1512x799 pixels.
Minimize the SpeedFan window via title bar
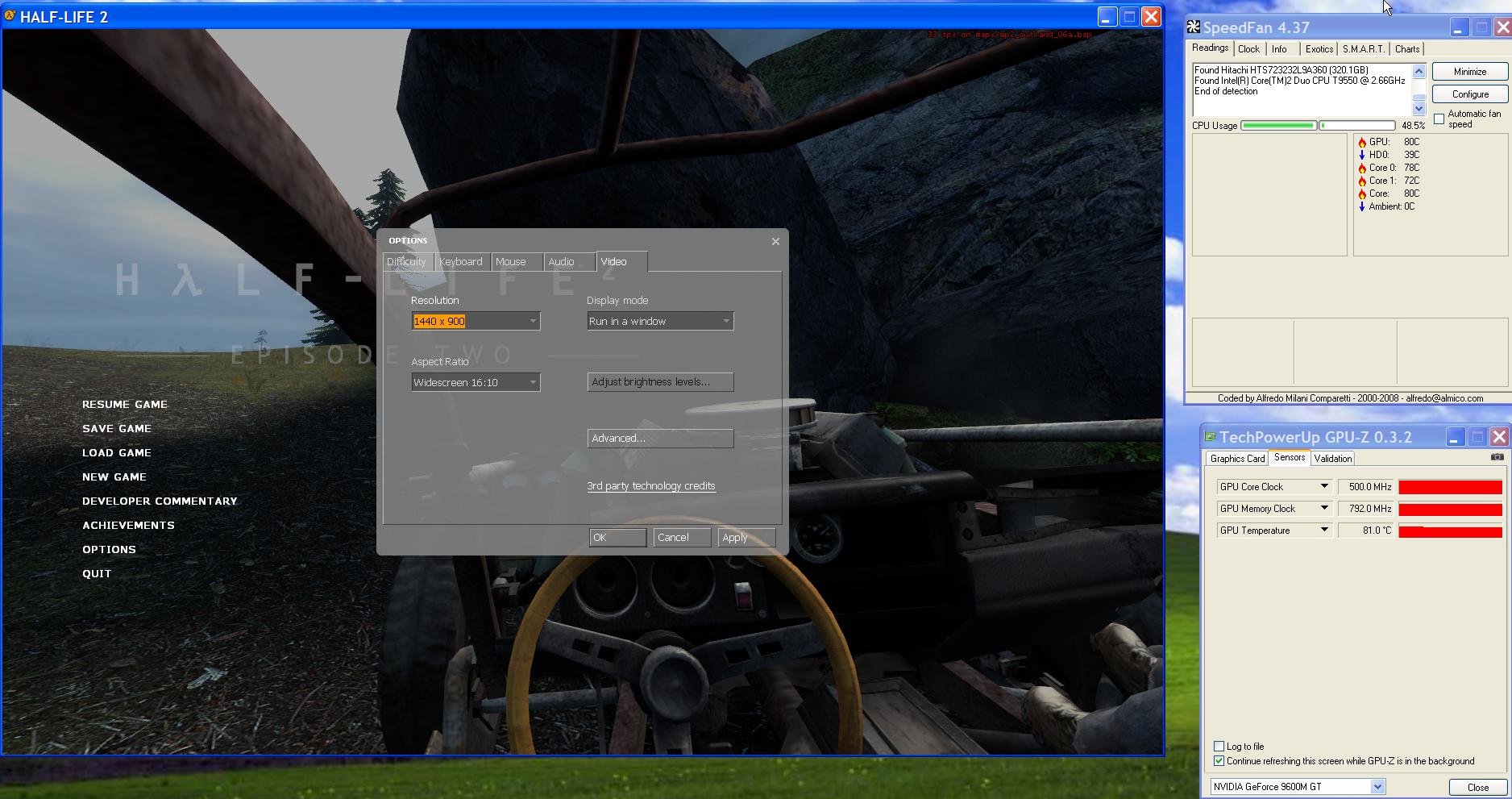pyautogui.click(x=1459, y=27)
